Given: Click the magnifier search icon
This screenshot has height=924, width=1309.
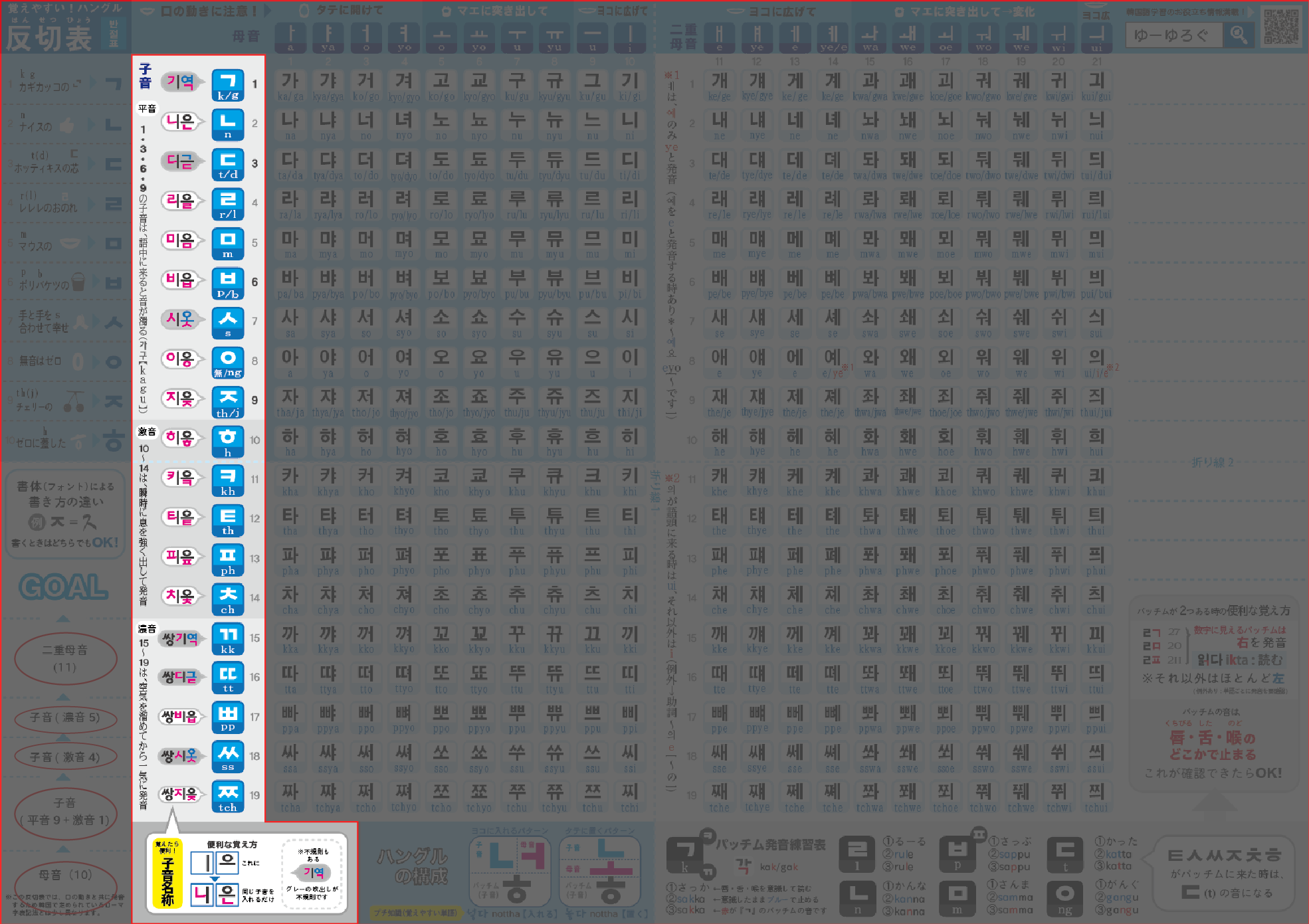Looking at the screenshot, I should click(1239, 35).
